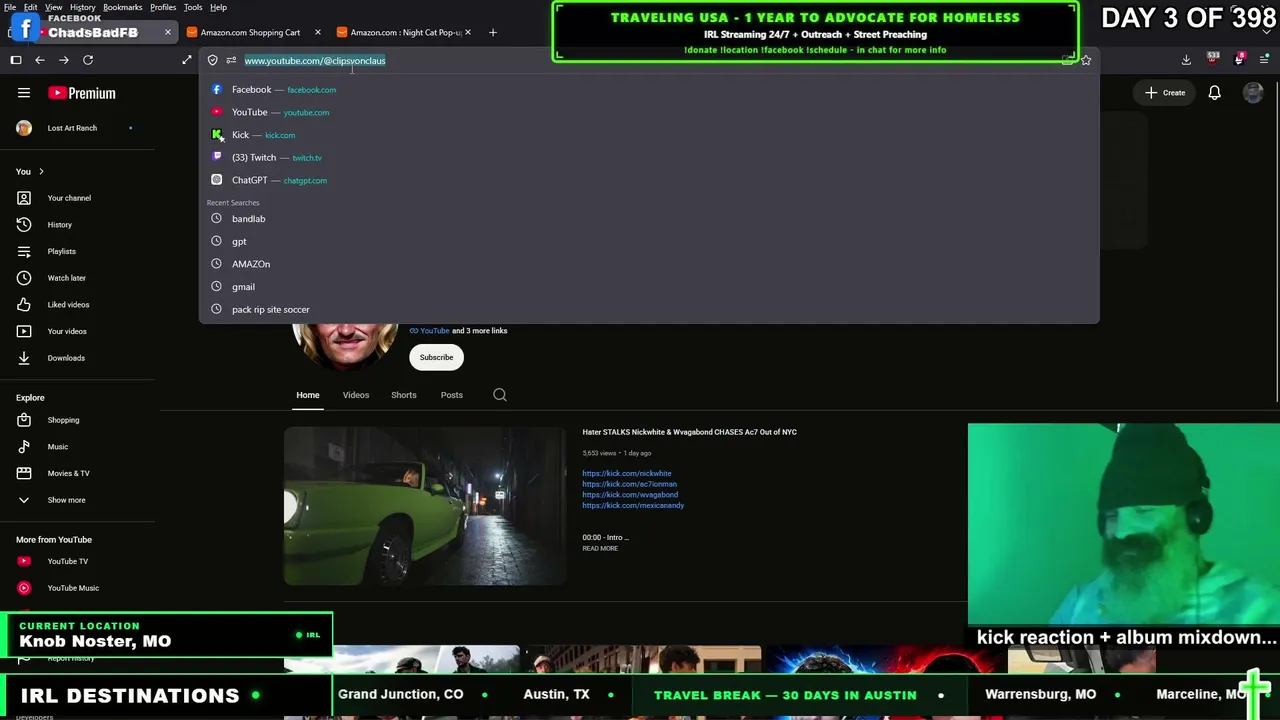1280x720 pixels.
Task: Open the kick.com/ac7ionman link
Action: [x=630, y=484]
